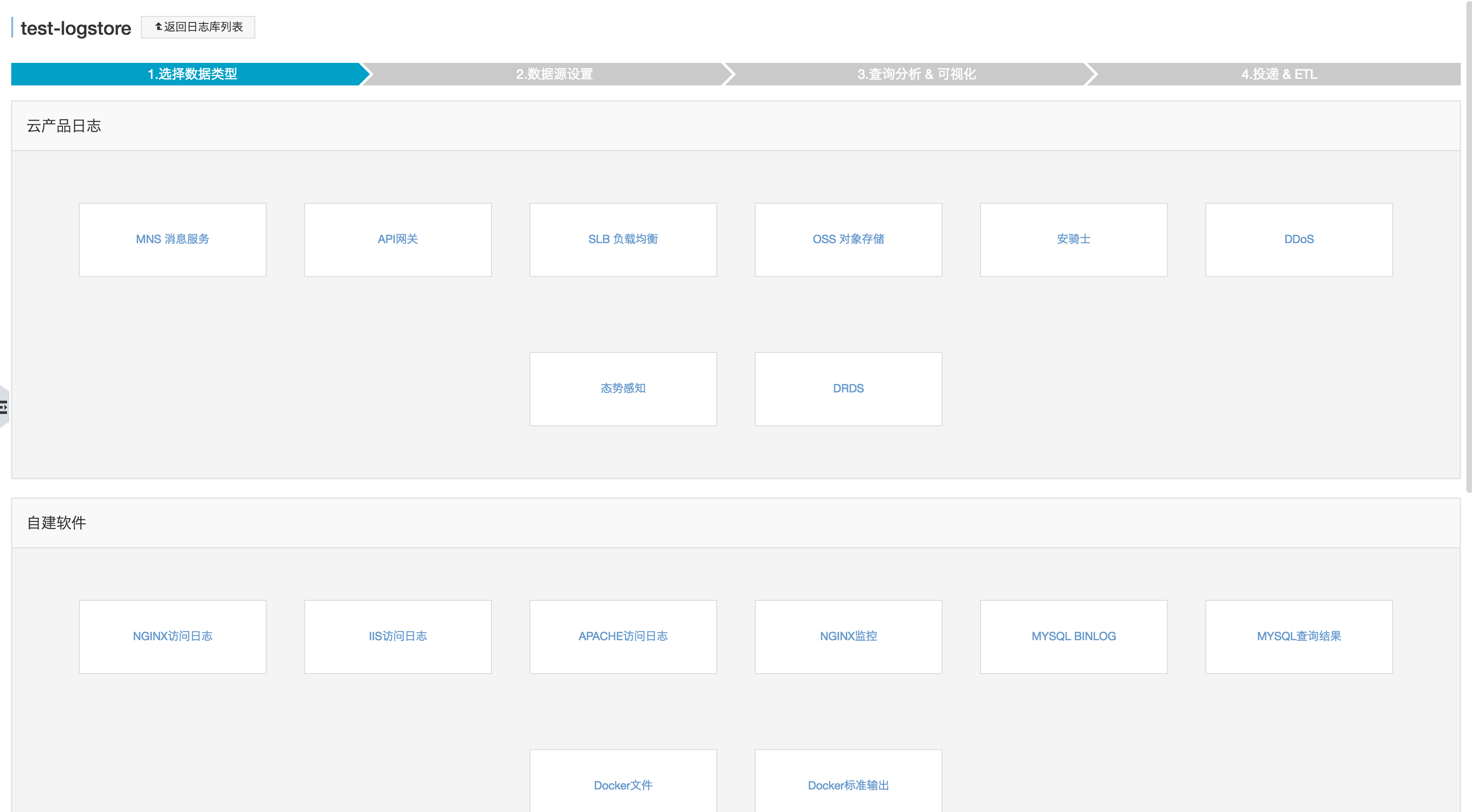
Task: Choose IIS访问日志 data type
Action: (x=398, y=636)
